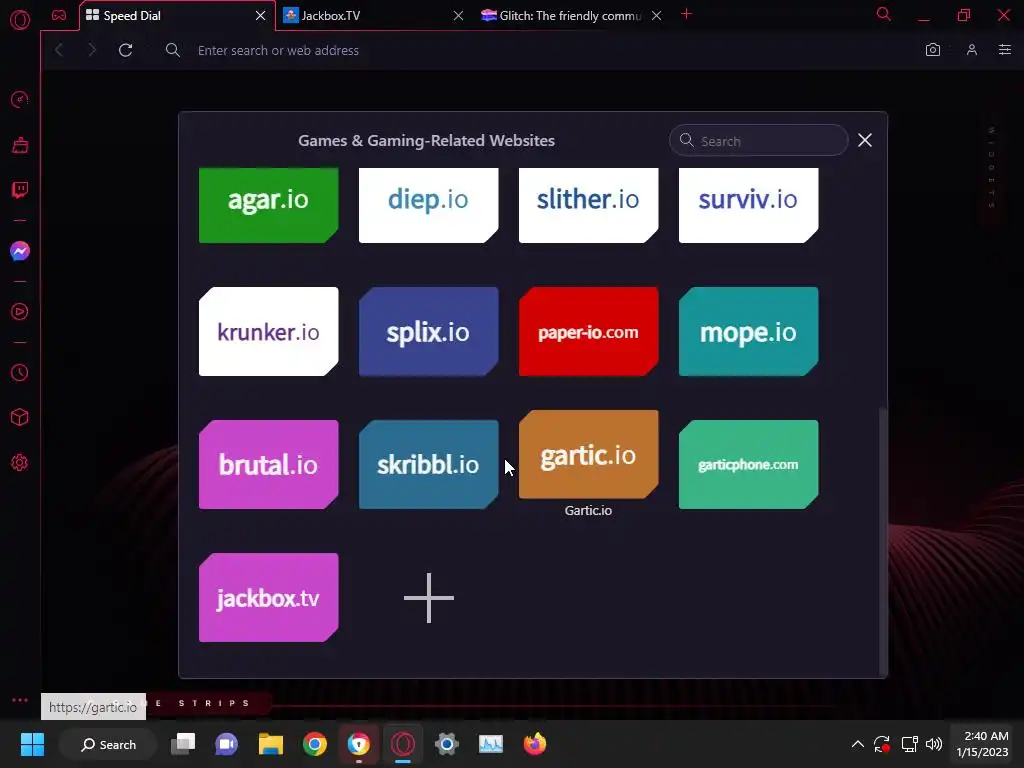Viewport: 1024px width, 768px height.
Task: Add a new site with plus tile
Action: point(428,598)
